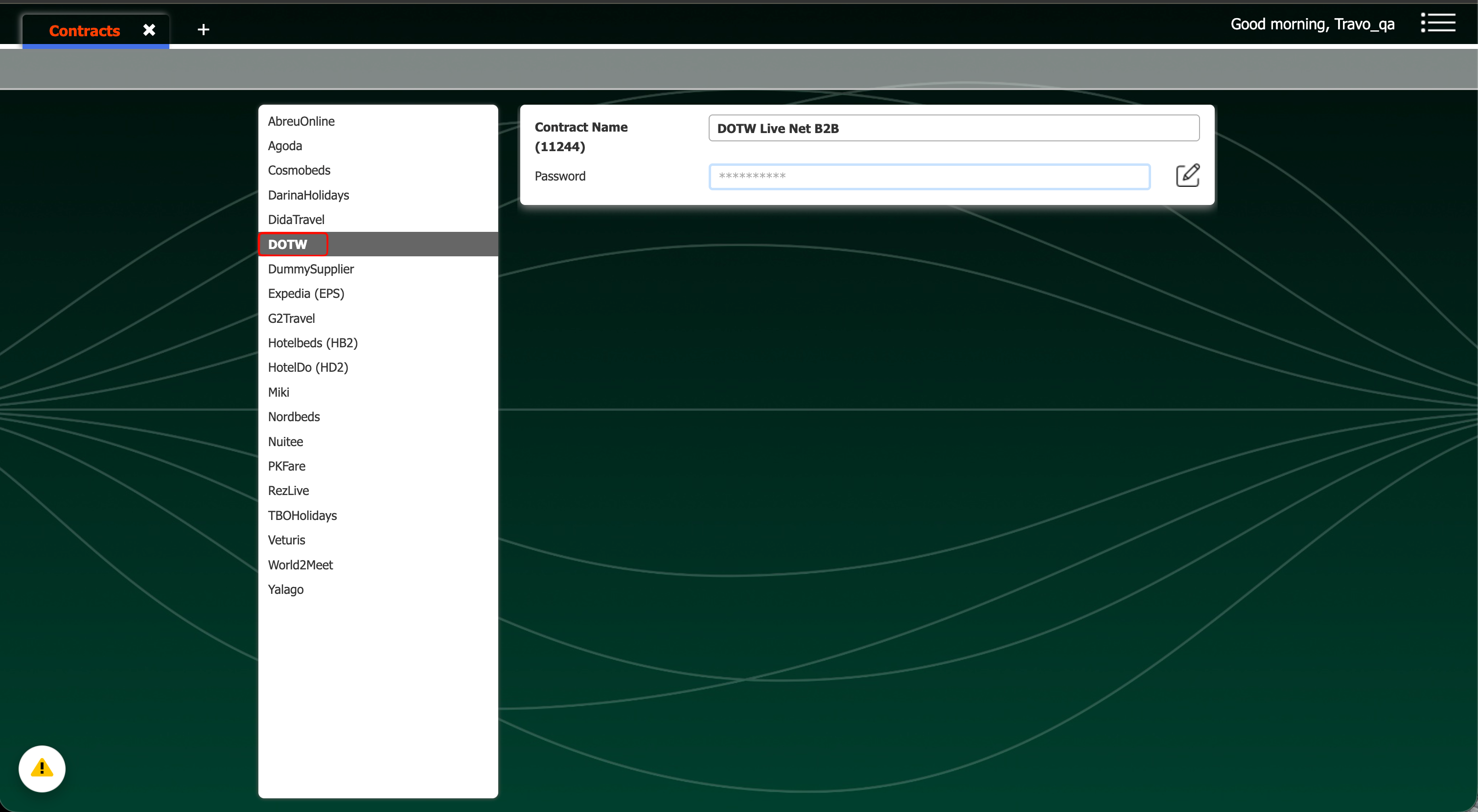The height and width of the screenshot is (812, 1478).
Task: Choose Agoda from supplier list
Action: pyautogui.click(x=285, y=146)
